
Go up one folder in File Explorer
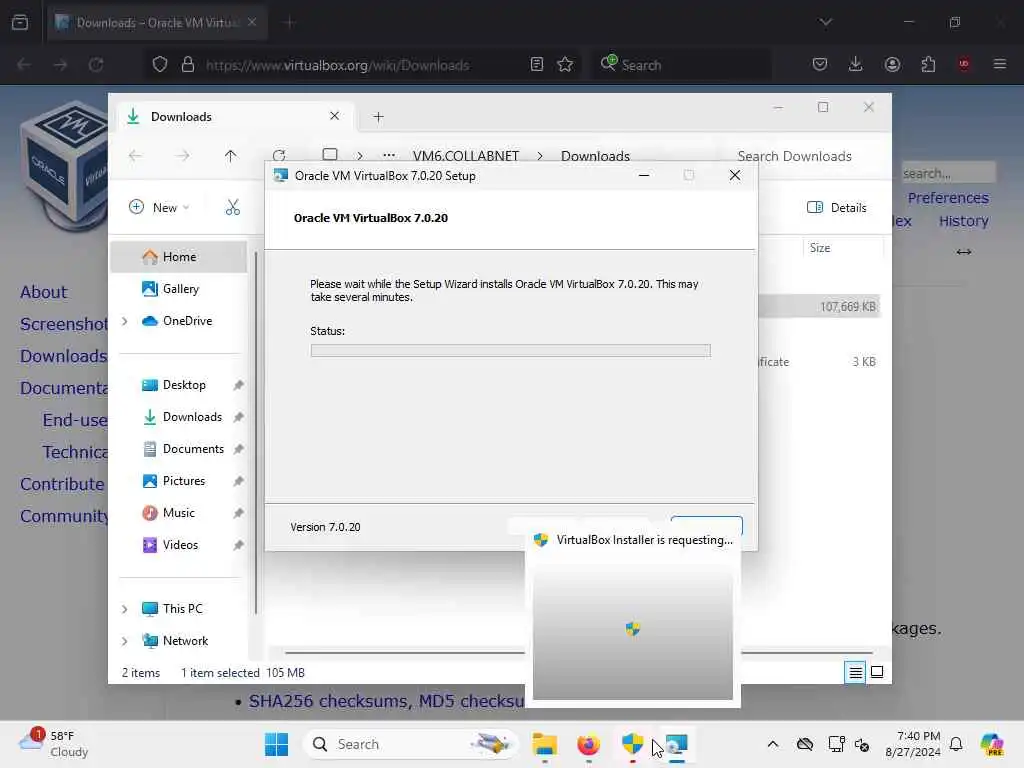(231, 156)
